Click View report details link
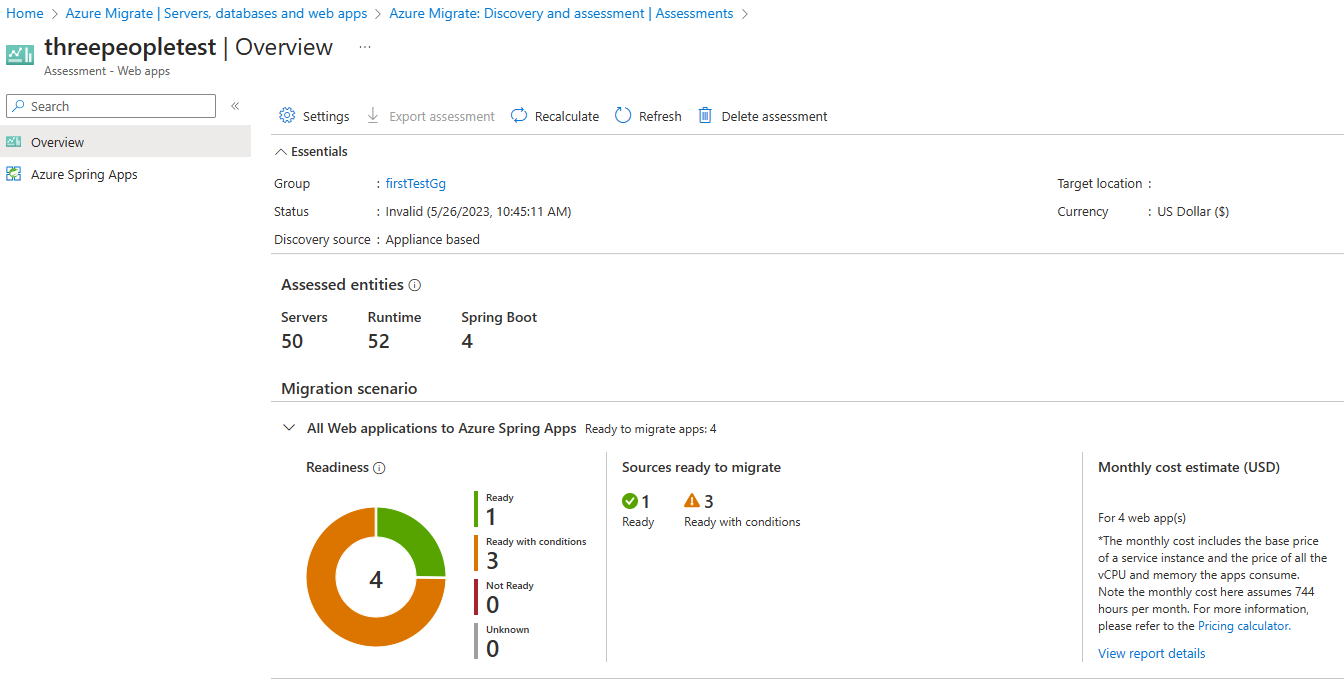Screen dimensions: 1344x693 coord(1151,653)
